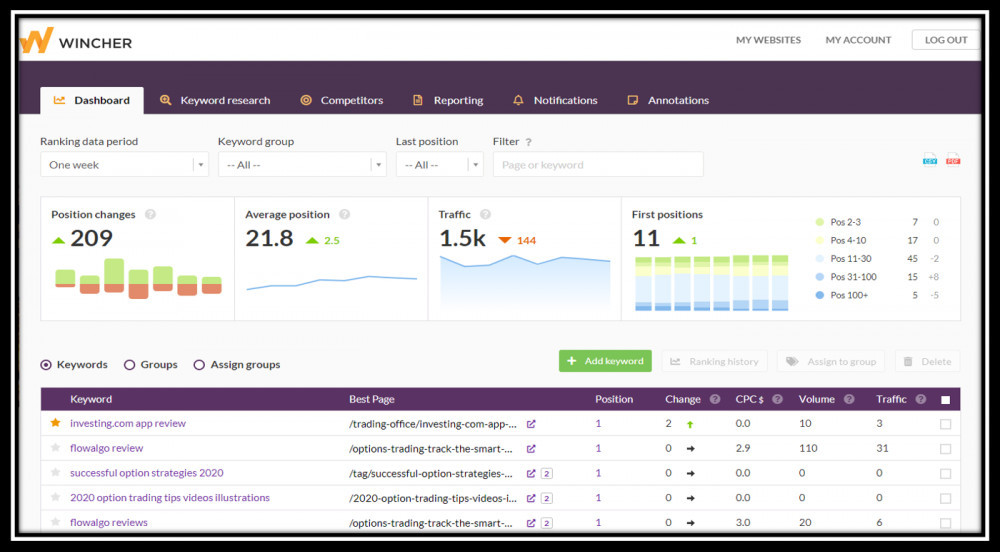This screenshot has height=552, width=1000.
Task: Open help icon in Change column header
Action: point(715,399)
